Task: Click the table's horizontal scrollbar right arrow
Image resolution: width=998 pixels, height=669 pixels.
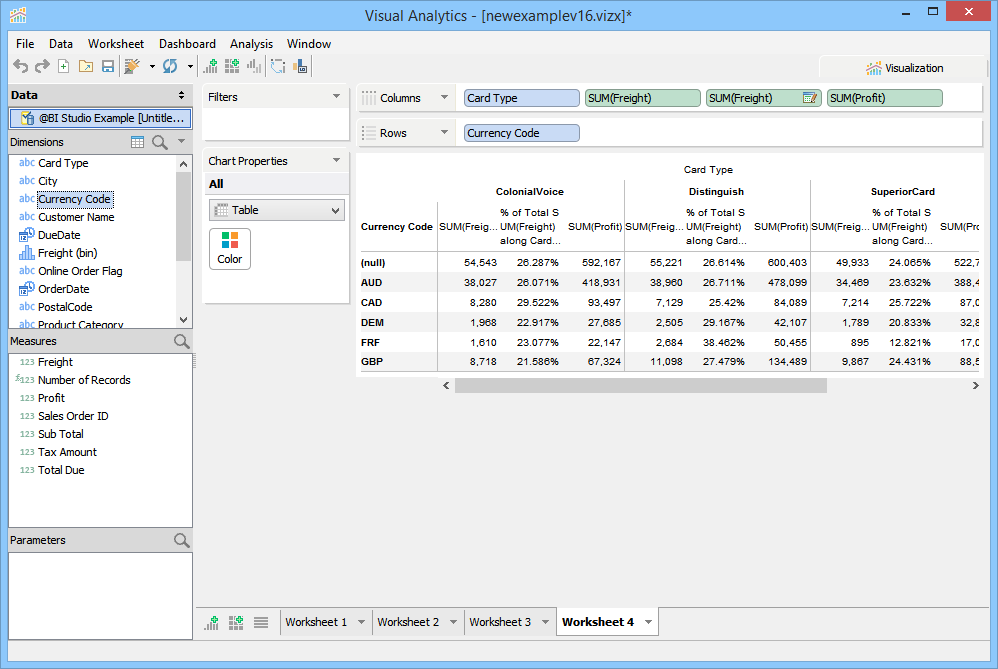Action: point(975,385)
